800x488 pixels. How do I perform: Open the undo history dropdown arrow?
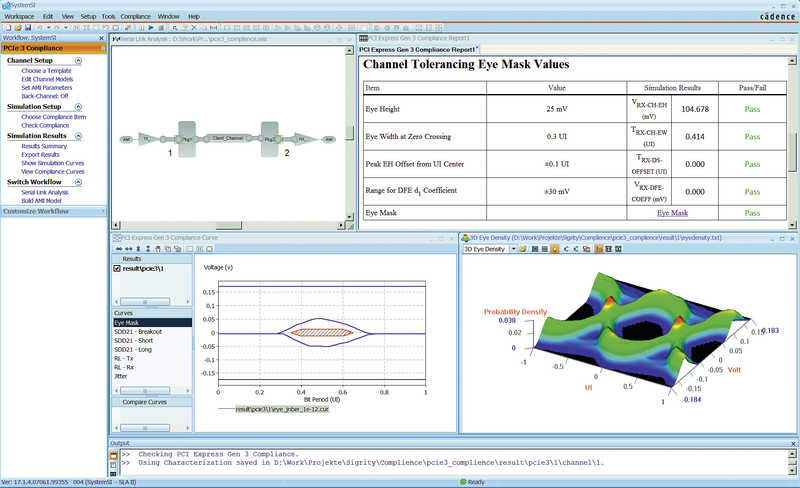(x=48, y=28)
